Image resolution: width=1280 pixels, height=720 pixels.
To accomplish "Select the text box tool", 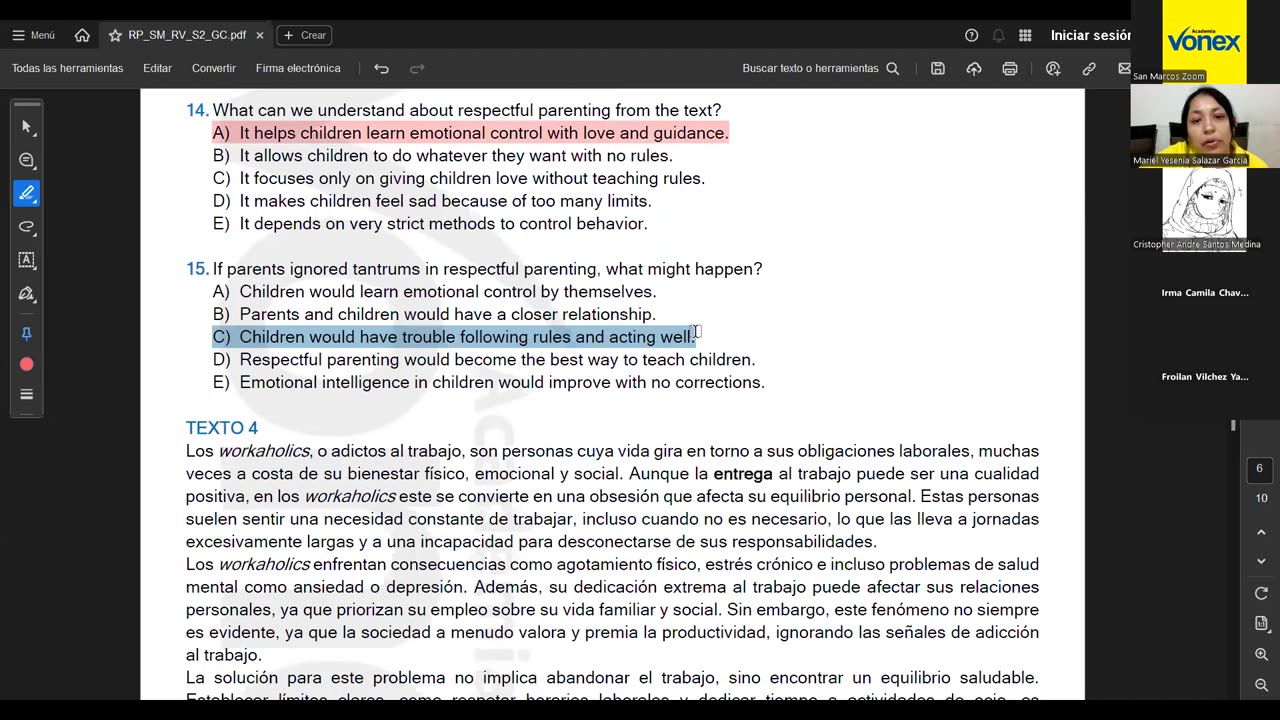I will click(x=27, y=260).
